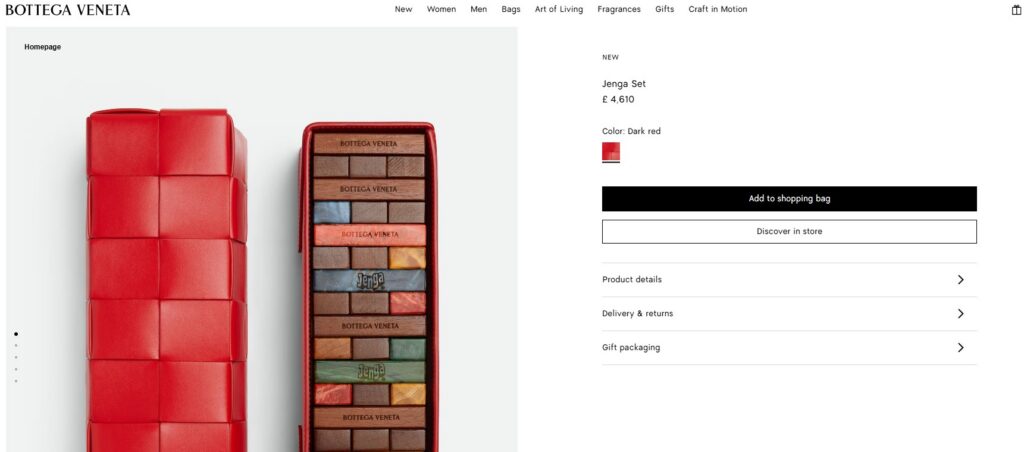Image resolution: width=1024 pixels, height=452 pixels.
Task: Open the New menu item
Action: pos(403,10)
